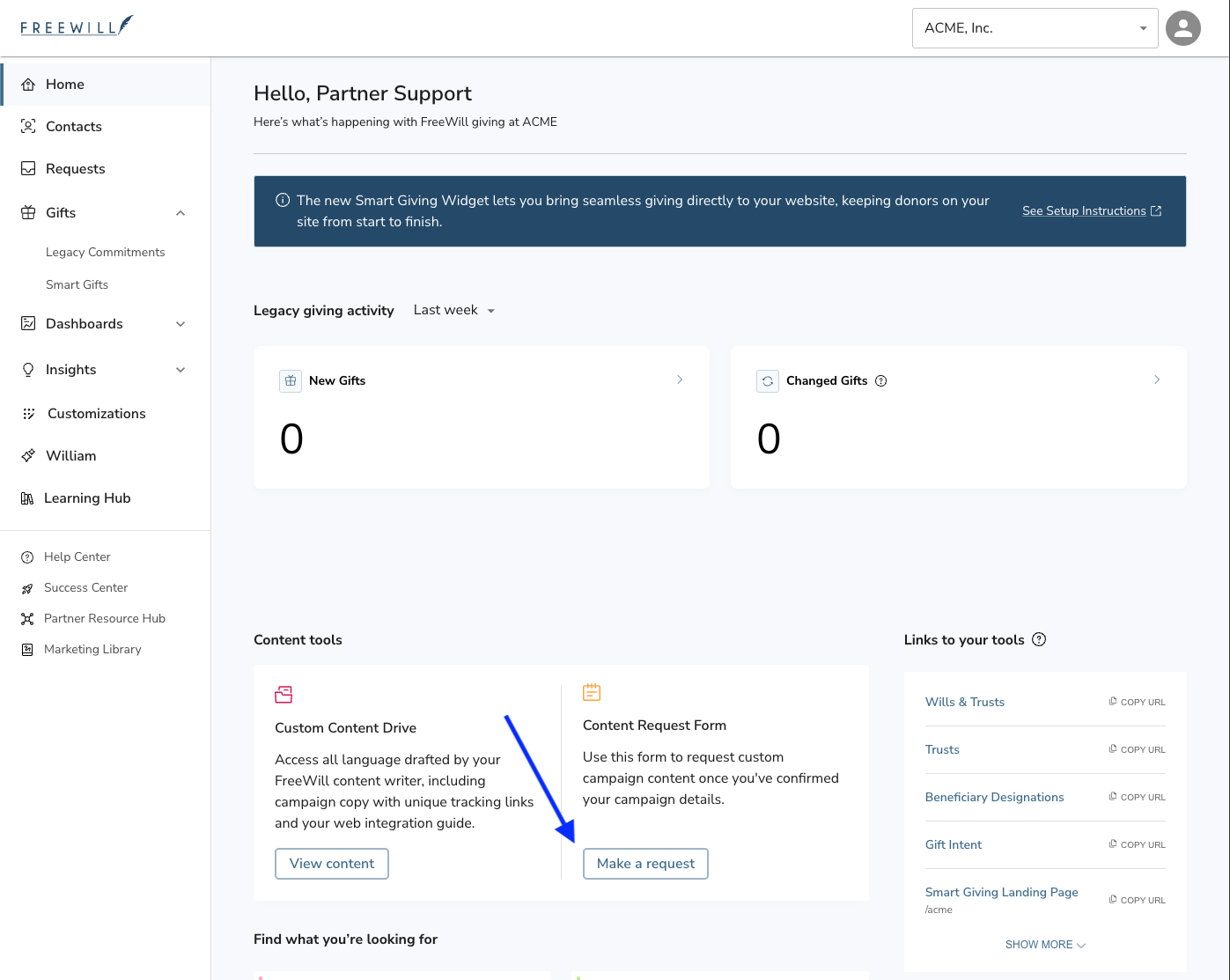Open the Last week period dropdown
Screen dimensions: 1230x980
(x=454, y=311)
